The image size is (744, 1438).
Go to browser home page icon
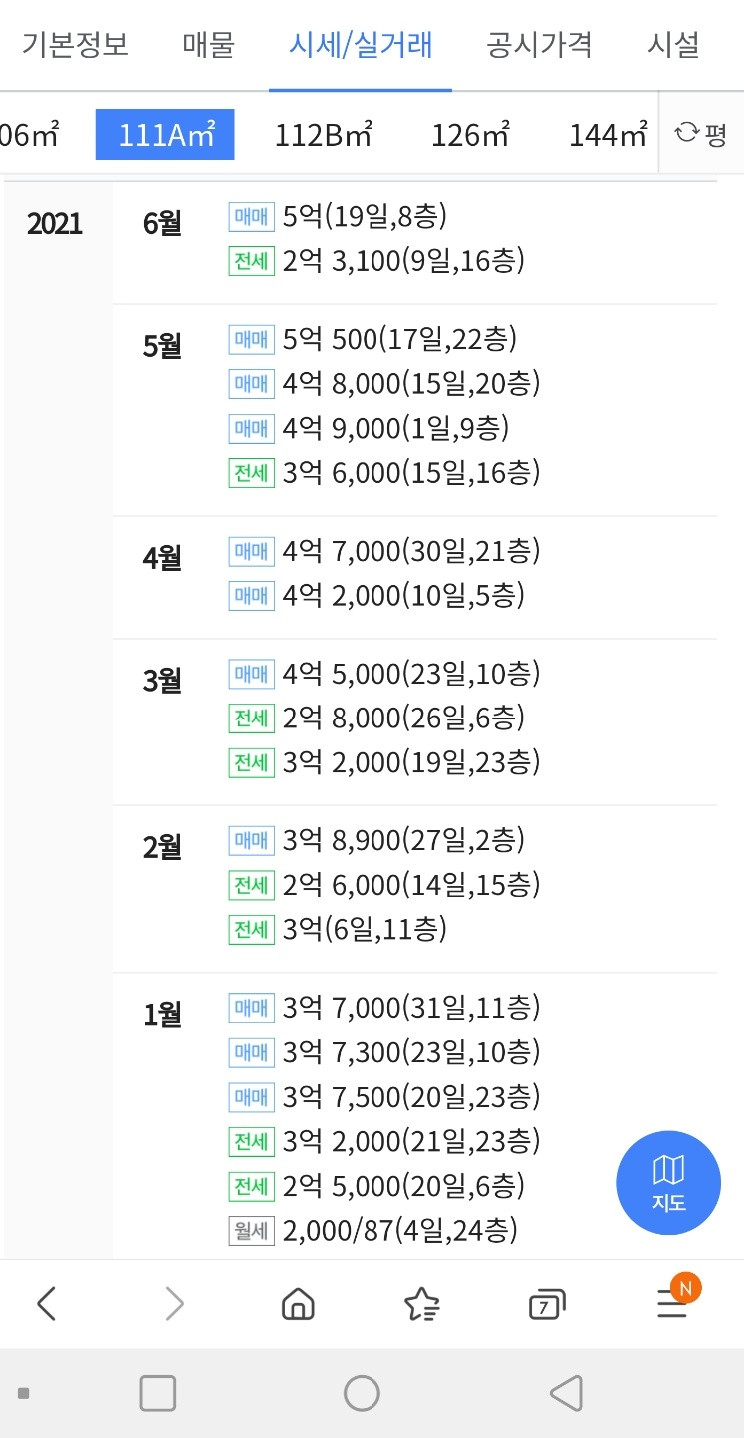pyautogui.click(x=298, y=1304)
